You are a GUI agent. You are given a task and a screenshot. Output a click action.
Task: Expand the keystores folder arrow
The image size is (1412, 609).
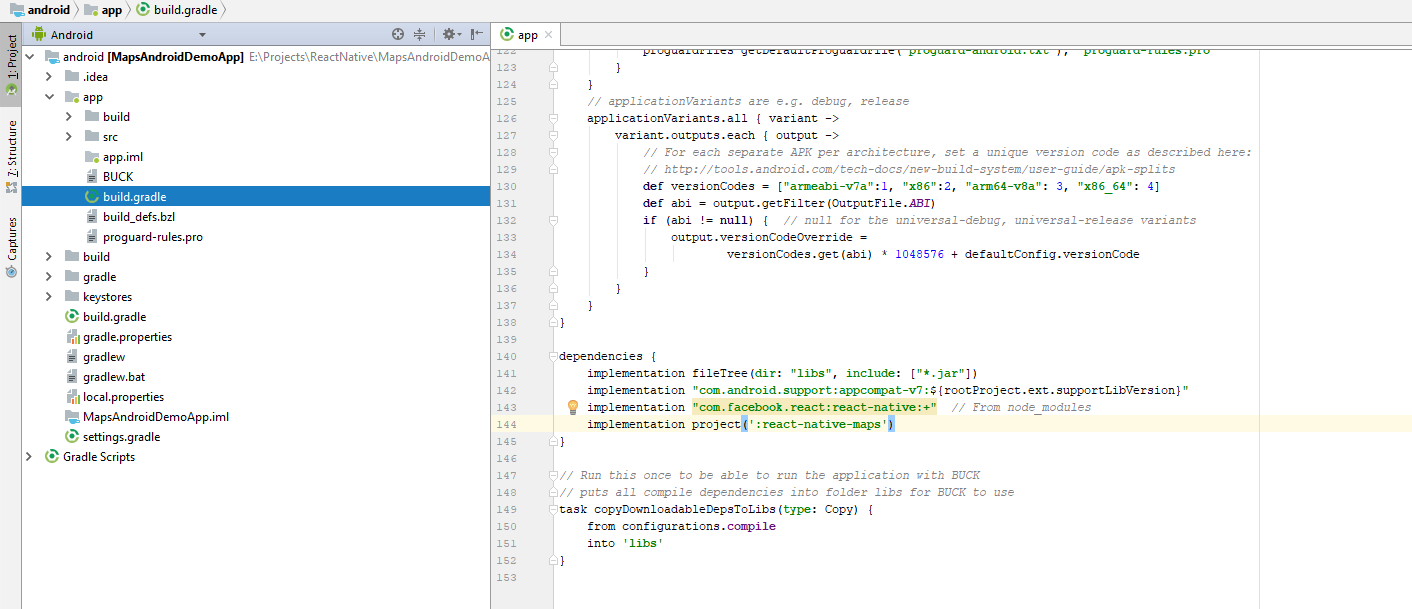point(49,297)
